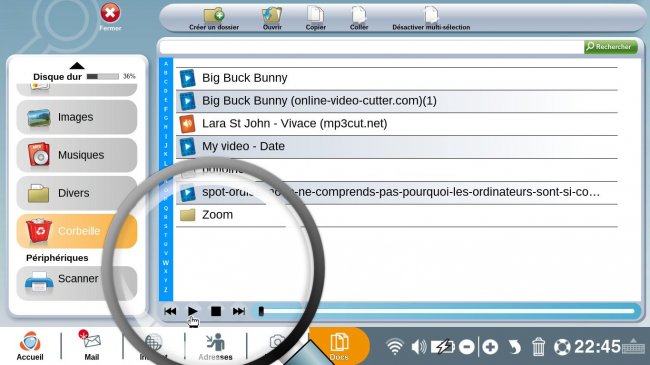This screenshot has width=650, height=365.
Task: Jump to letter A in alphabet index
Action: (x=166, y=64)
